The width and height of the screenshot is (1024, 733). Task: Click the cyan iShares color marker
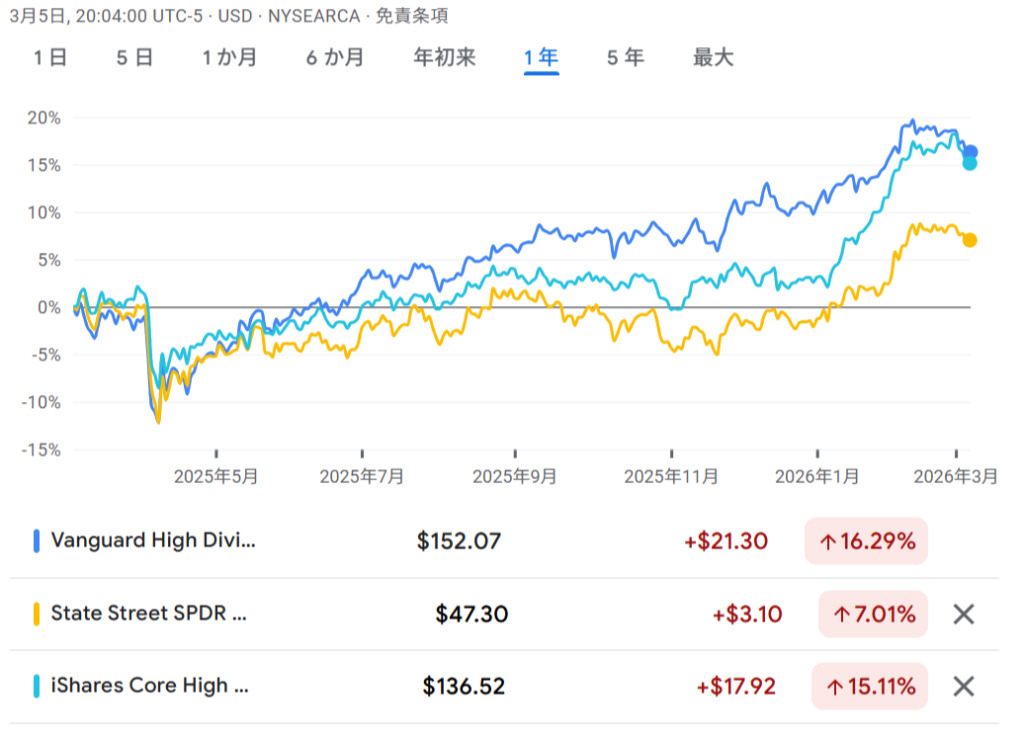pos(37,686)
